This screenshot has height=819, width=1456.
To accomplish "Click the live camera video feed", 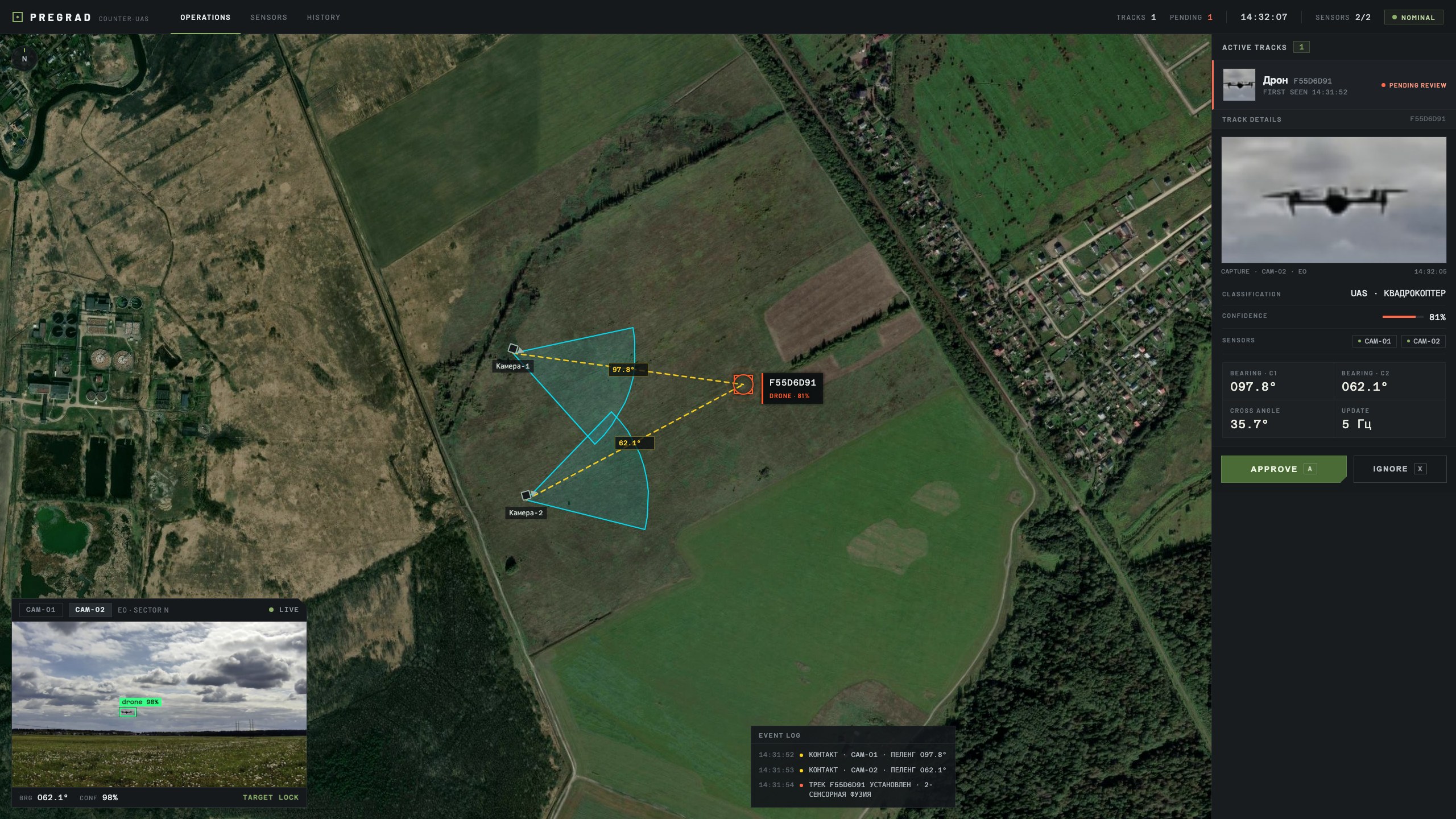I will tap(159, 704).
